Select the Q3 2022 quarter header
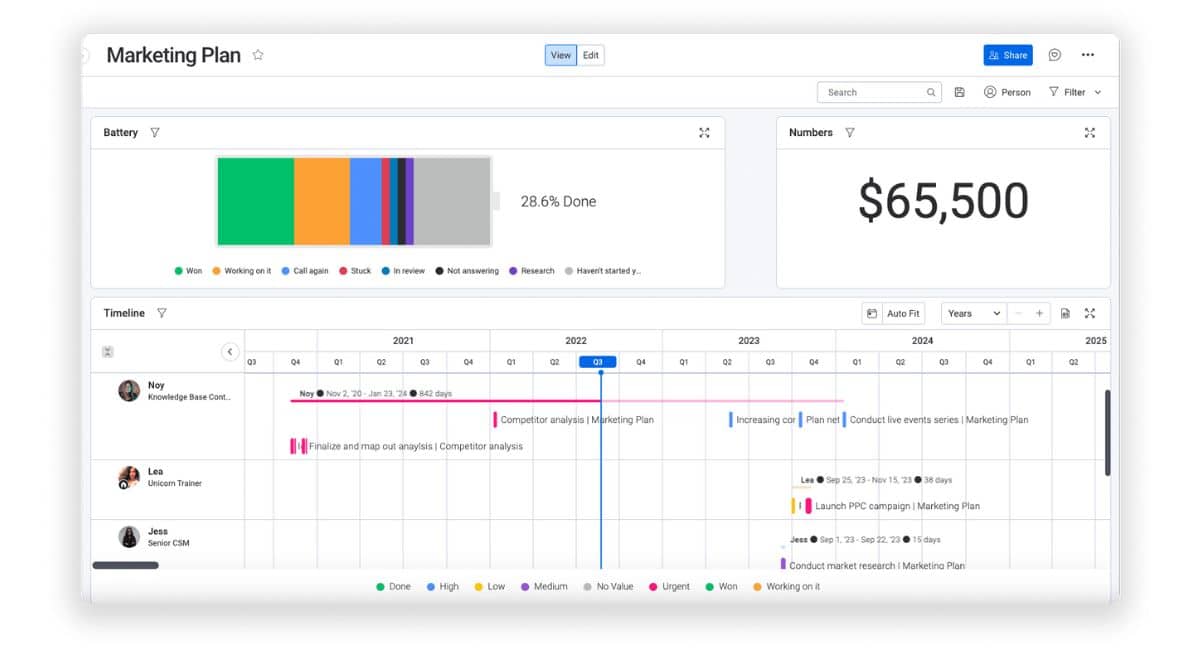Screen dimensions: 1200x650 (x=598, y=362)
